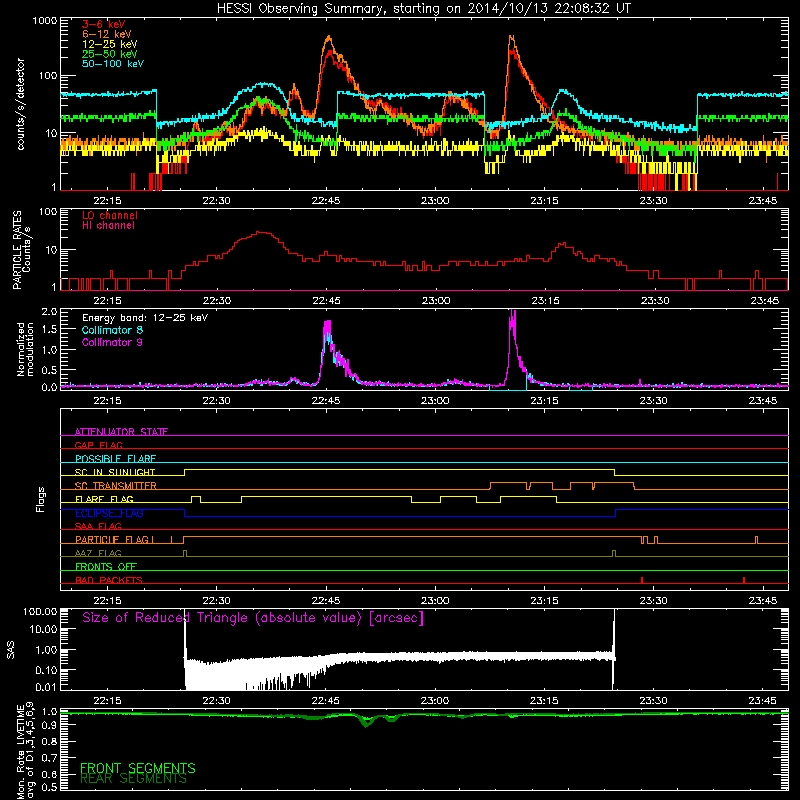Click the PARTICLE FLAG label
800x800 pixels.
click(112, 539)
